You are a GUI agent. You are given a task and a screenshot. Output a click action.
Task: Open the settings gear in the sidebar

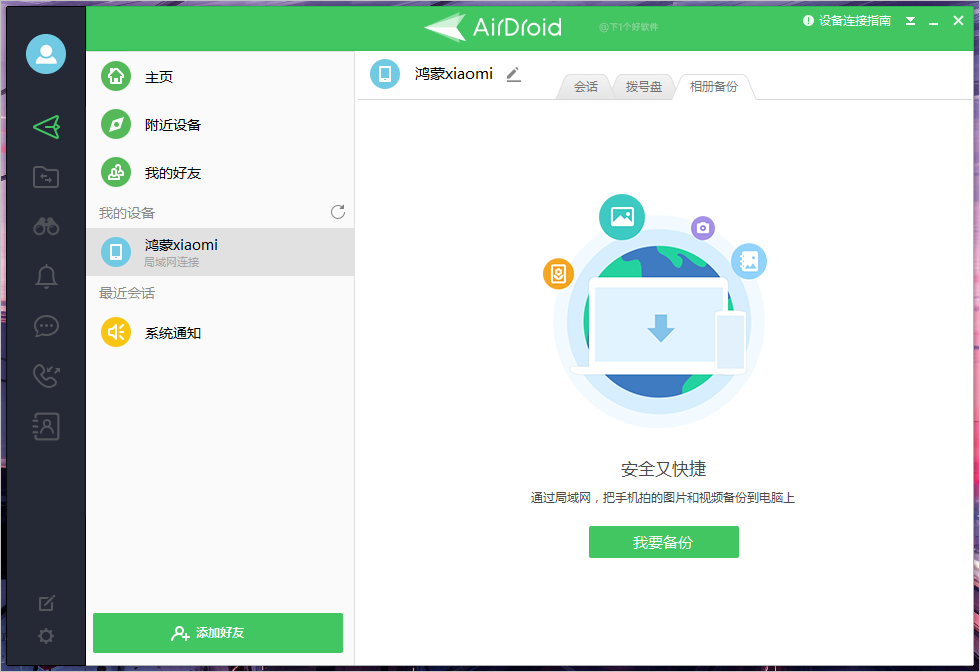tap(46, 636)
